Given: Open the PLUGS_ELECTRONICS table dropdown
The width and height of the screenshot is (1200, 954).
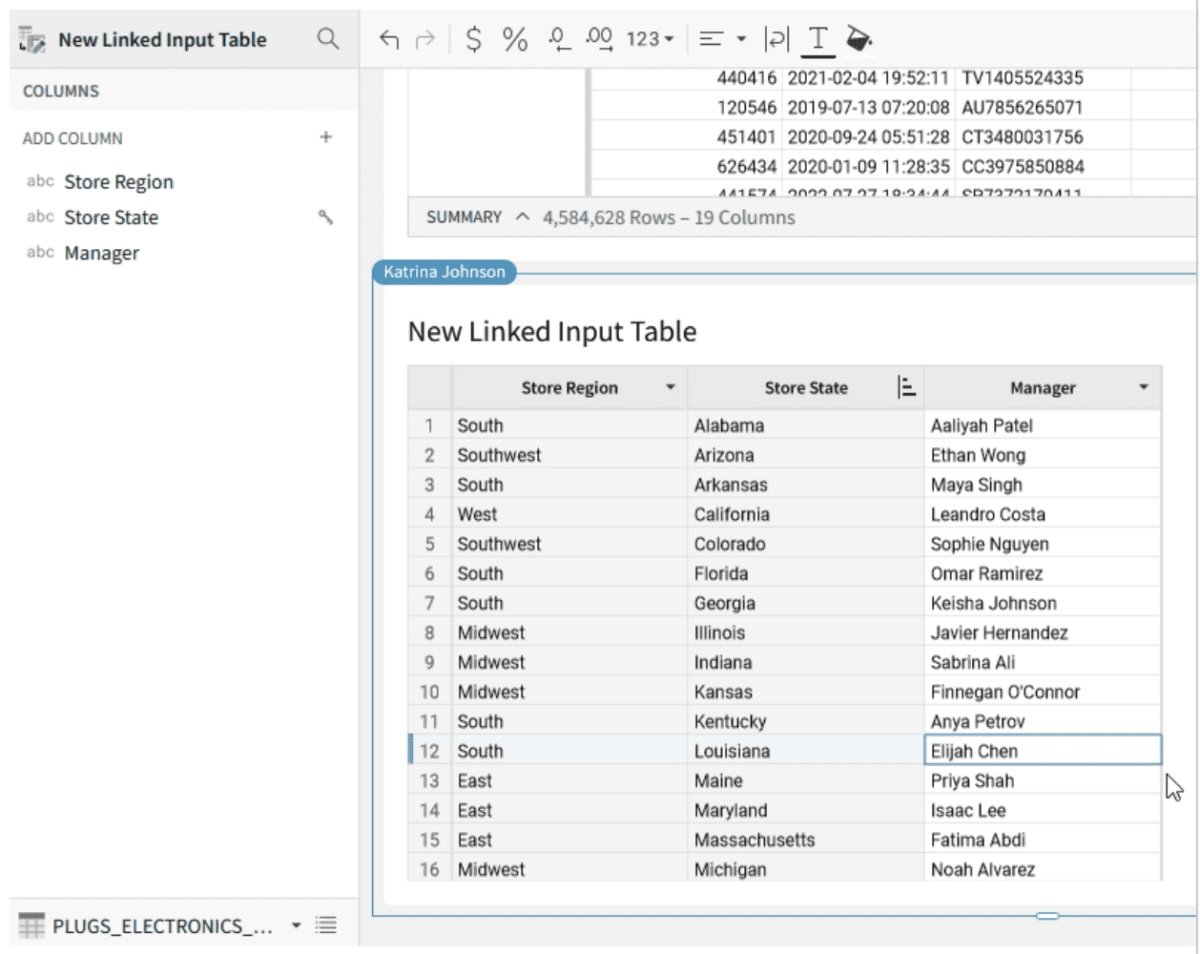Looking at the screenshot, I should (x=295, y=926).
